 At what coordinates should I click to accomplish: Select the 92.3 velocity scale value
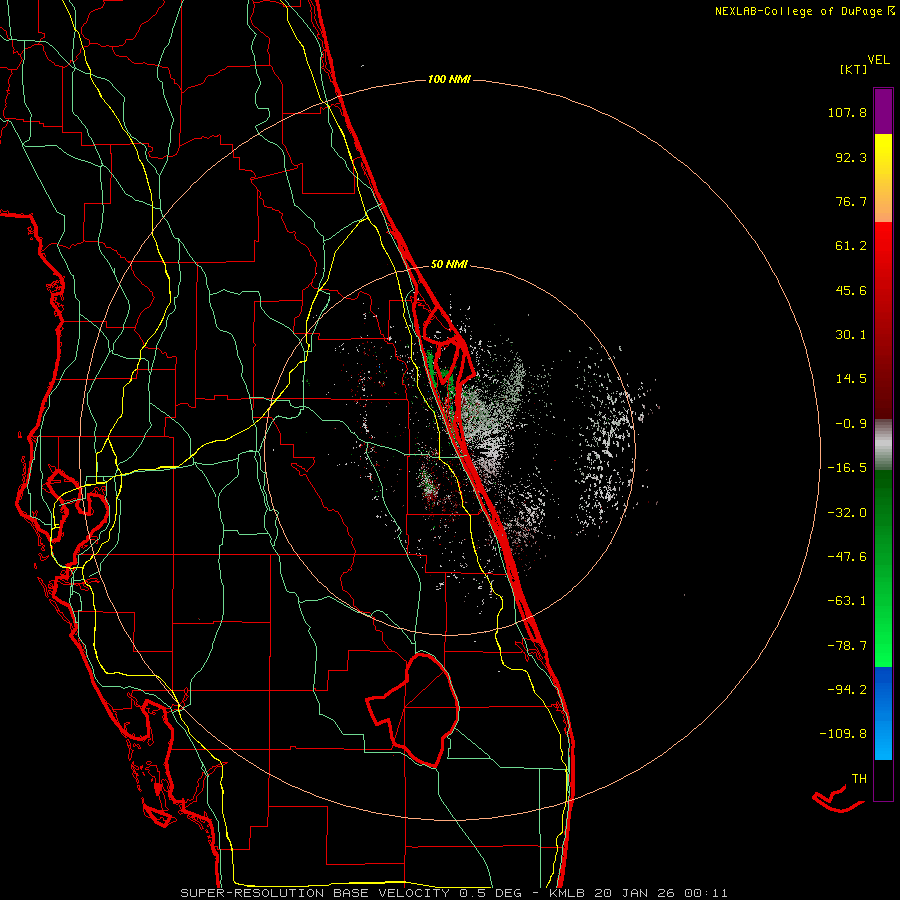coord(851,157)
